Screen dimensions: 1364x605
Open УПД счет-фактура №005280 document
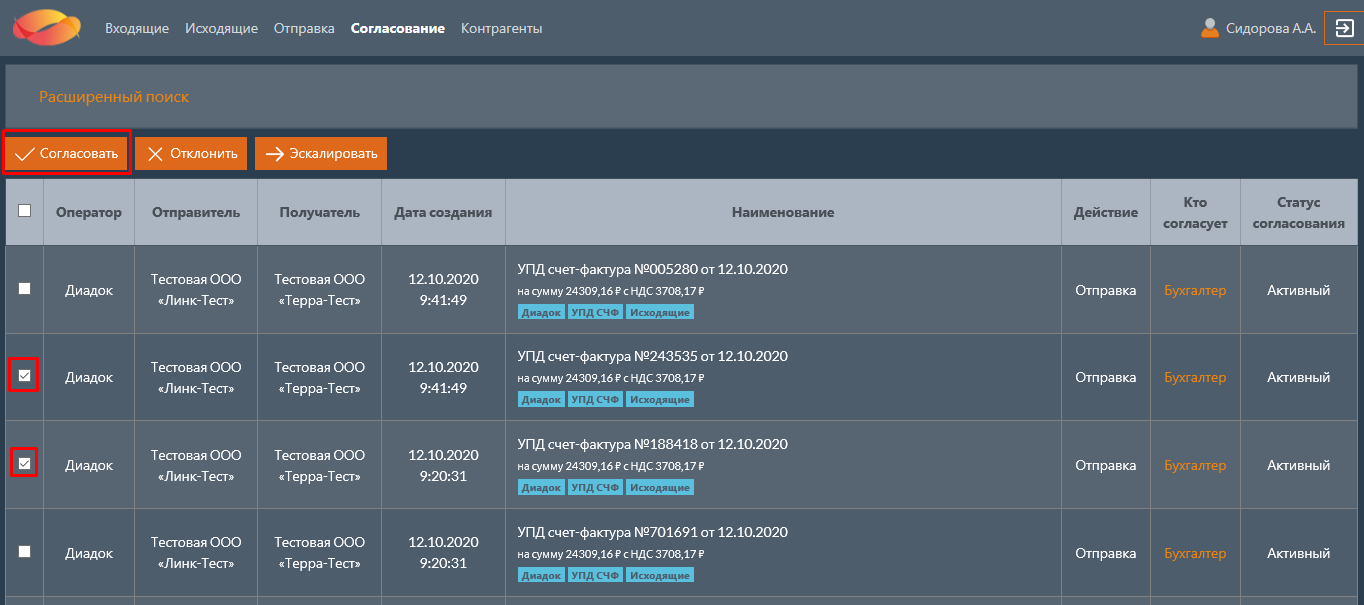[x=653, y=269]
